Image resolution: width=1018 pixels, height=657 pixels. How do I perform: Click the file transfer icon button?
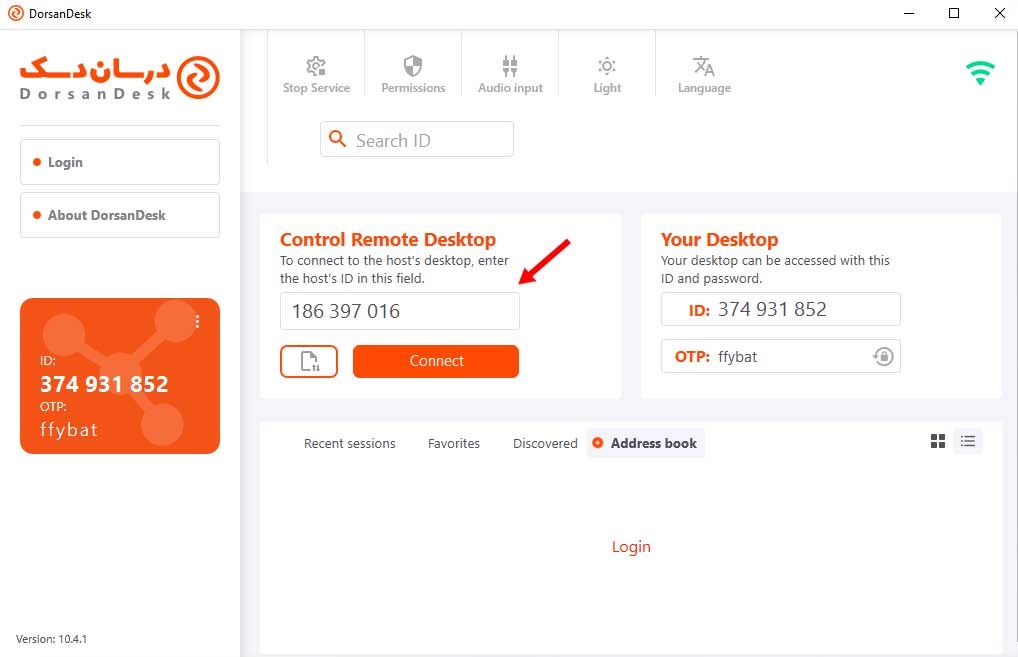click(309, 361)
